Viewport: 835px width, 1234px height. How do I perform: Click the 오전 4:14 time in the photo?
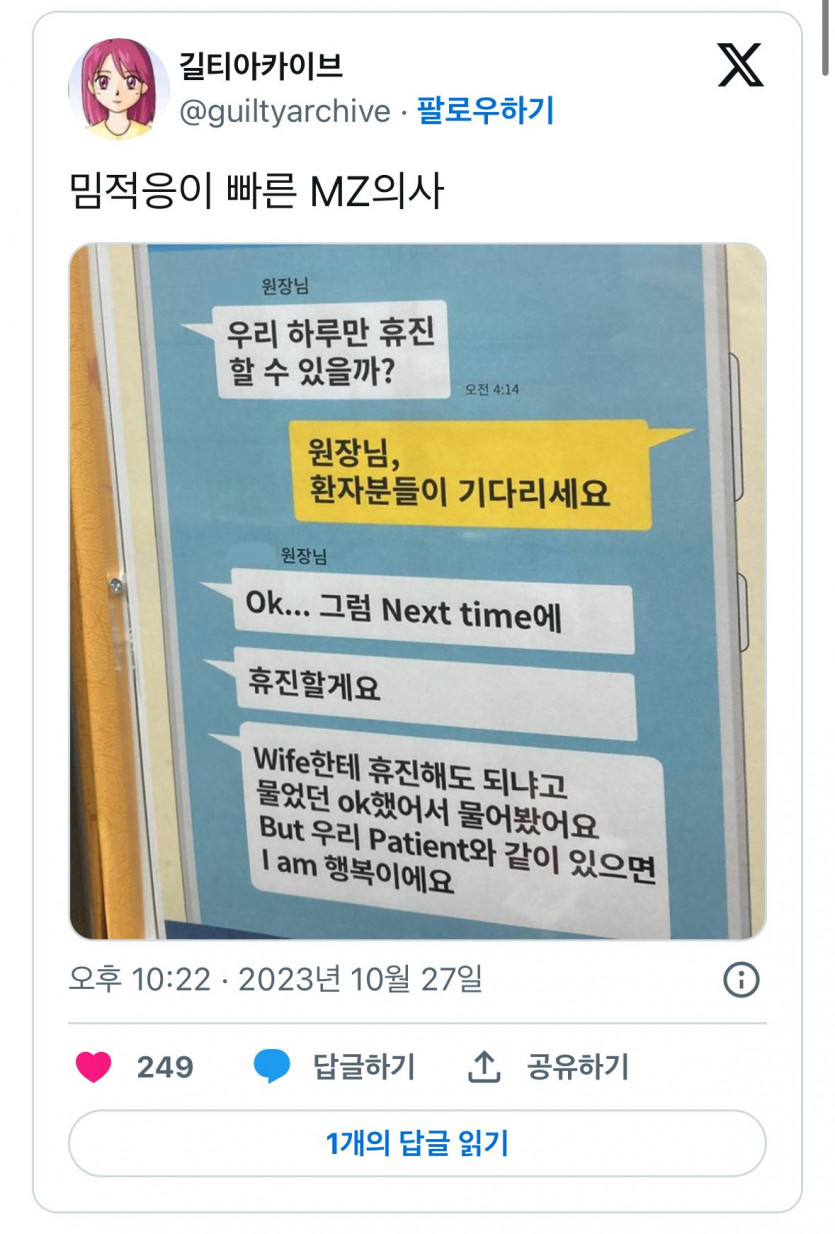click(491, 389)
